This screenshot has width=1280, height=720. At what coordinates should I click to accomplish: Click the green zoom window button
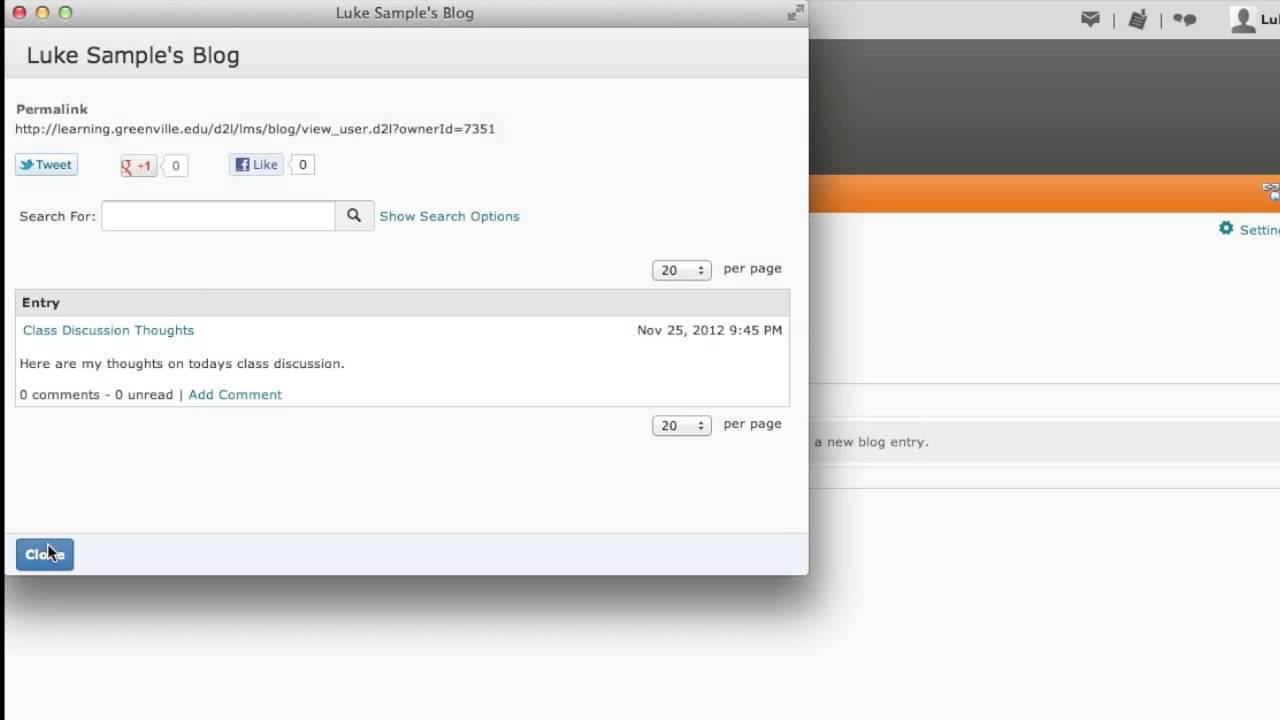pos(66,13)
